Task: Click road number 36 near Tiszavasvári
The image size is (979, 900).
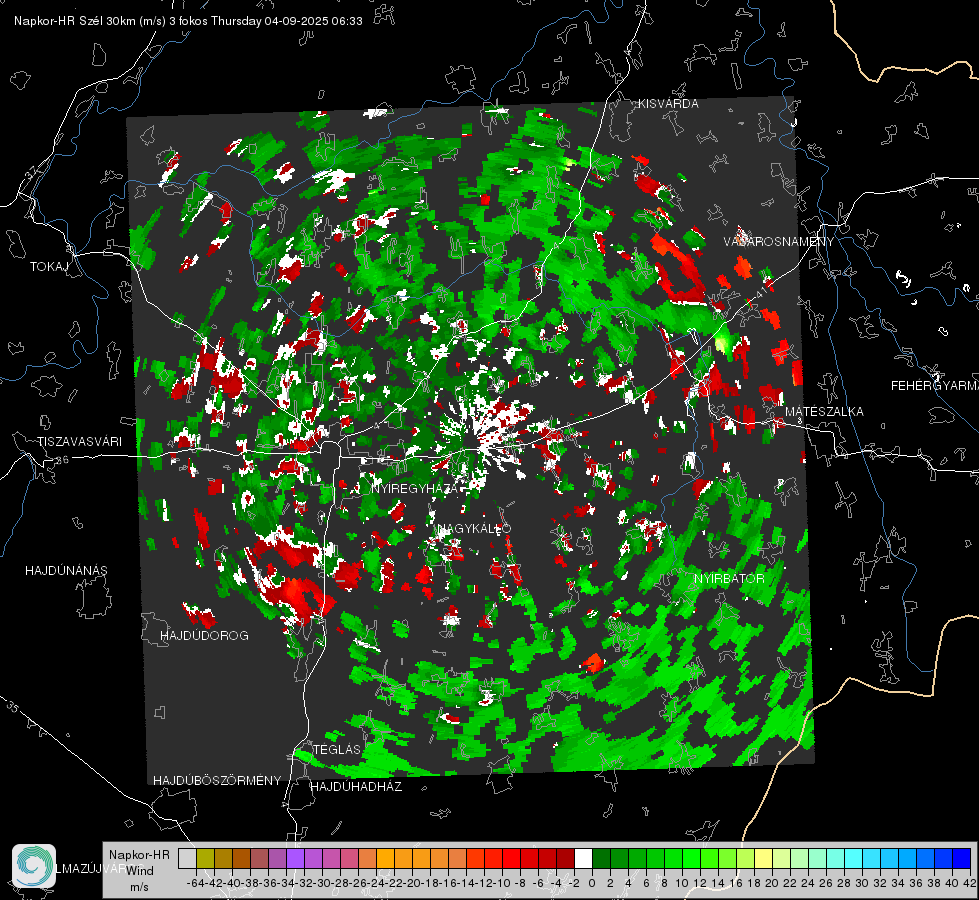Action: click(62, 460)
